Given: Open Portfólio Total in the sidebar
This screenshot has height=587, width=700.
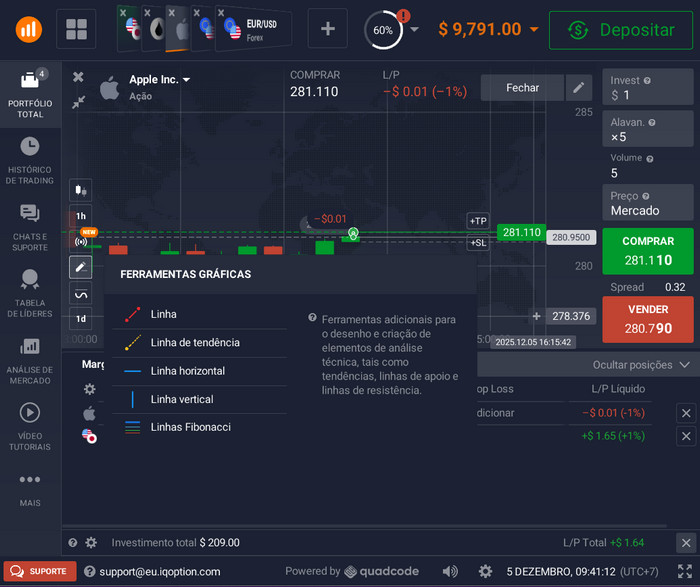Looking at the screenshot, I should tap(30, 94).
